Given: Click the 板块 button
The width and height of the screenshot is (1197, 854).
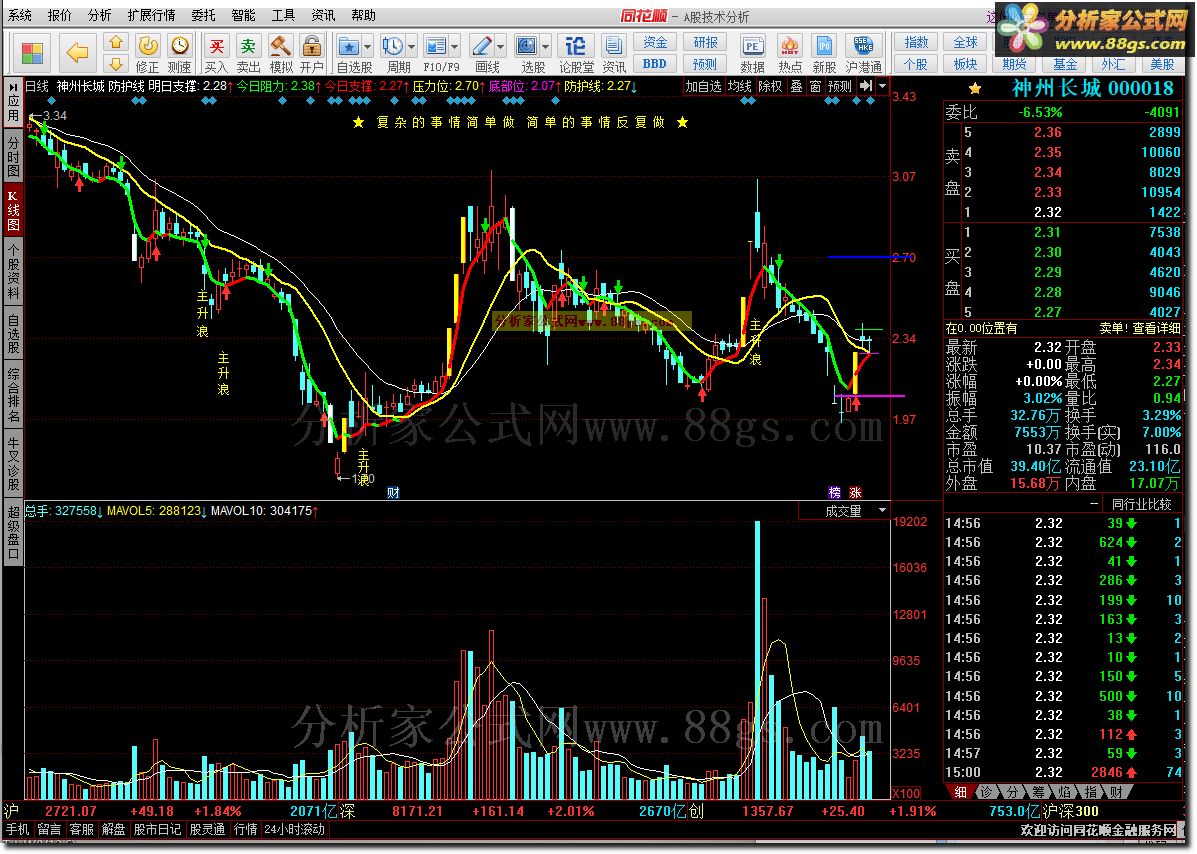Looking at the screenshot, I should (x=966, y=64).
